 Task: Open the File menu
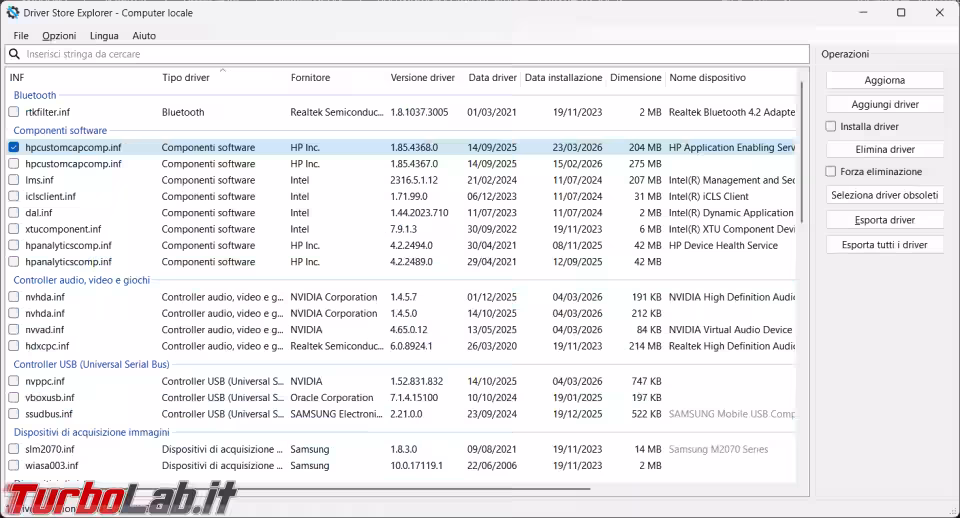21,36
